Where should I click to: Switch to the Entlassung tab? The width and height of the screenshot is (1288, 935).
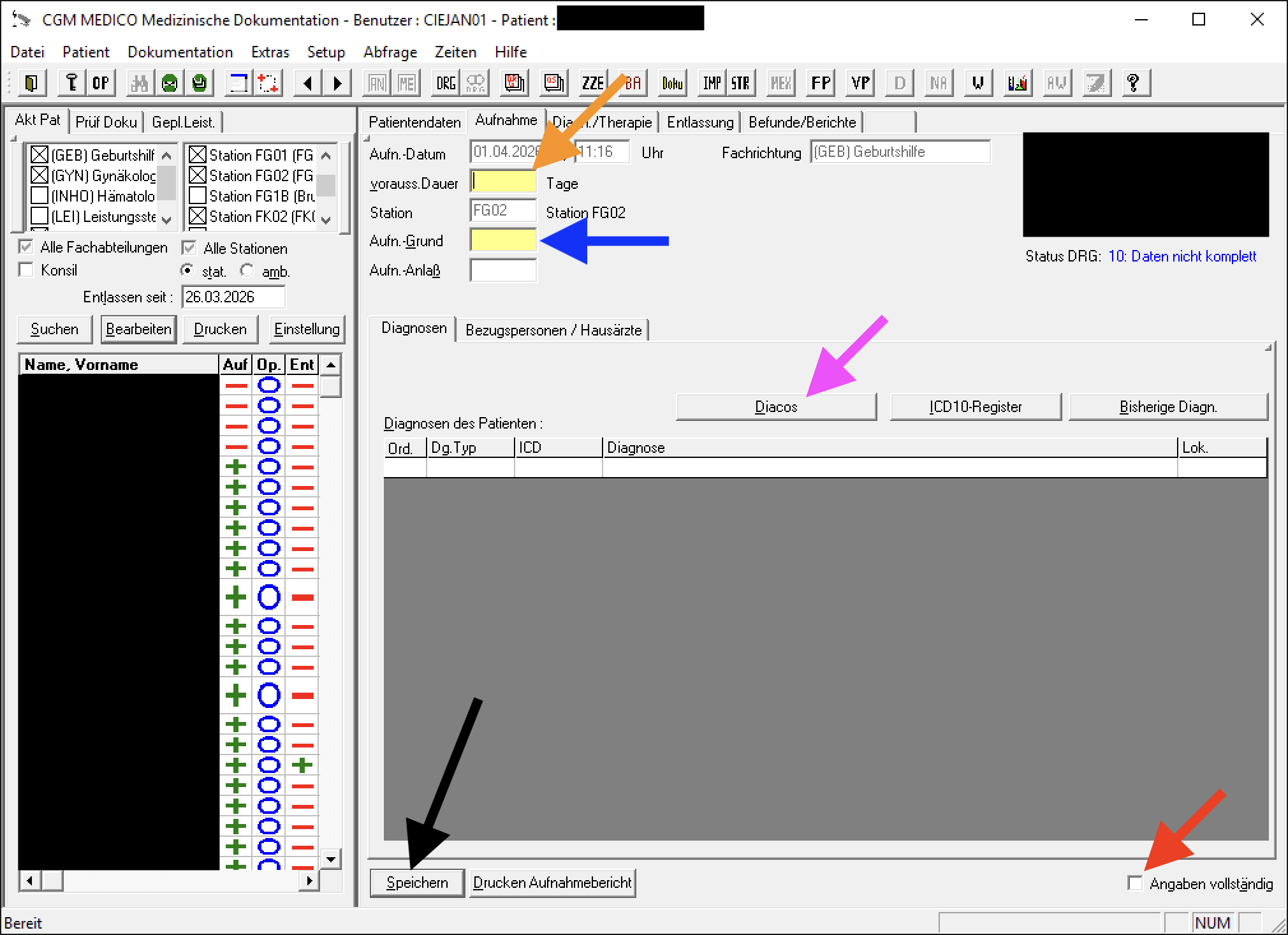click(699, 122)
